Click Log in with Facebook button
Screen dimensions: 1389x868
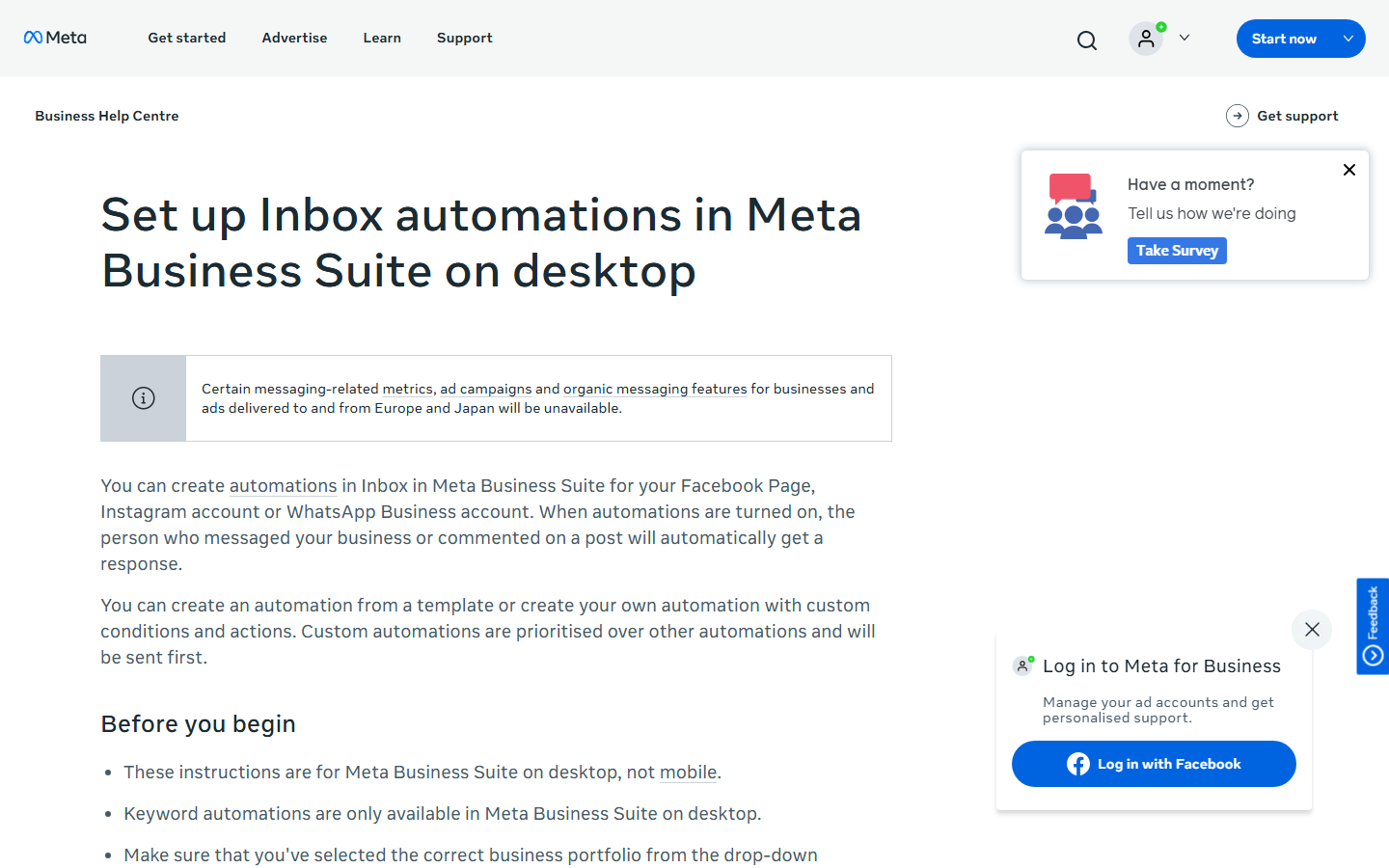coord(1154,764)
